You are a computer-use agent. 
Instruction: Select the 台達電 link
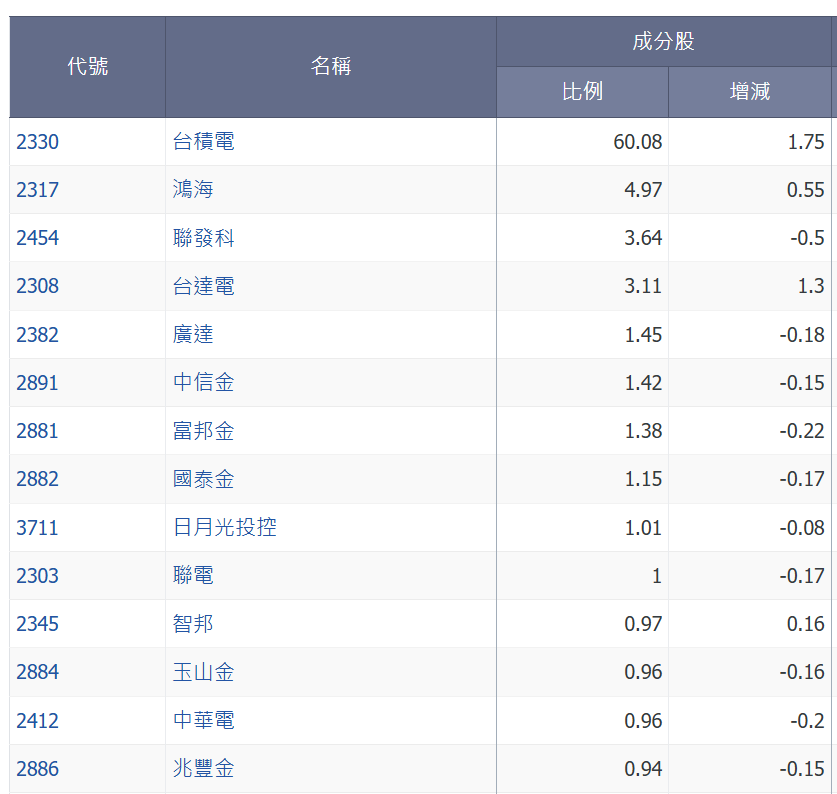tap(201, 286)
